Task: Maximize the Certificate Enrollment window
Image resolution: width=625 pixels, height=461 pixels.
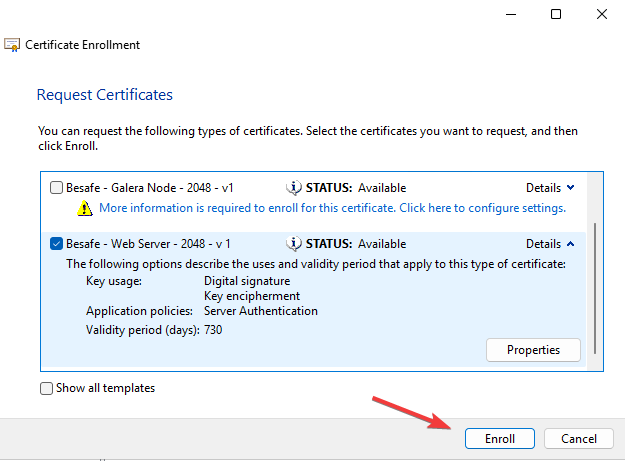Action: [556, 14]
